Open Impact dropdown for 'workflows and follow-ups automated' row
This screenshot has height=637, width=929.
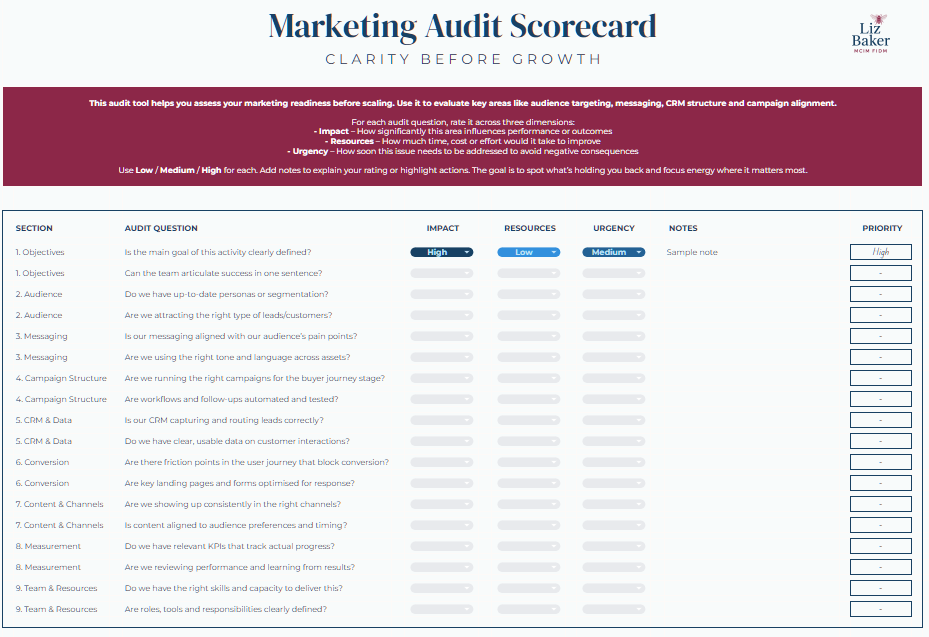pyautogui.click(x=441, y=399)
